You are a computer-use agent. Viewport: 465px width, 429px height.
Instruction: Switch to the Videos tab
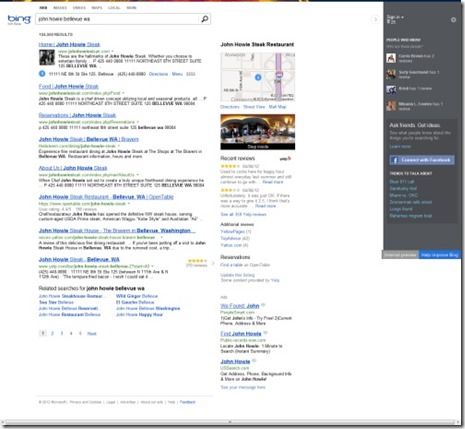(79, 8)
